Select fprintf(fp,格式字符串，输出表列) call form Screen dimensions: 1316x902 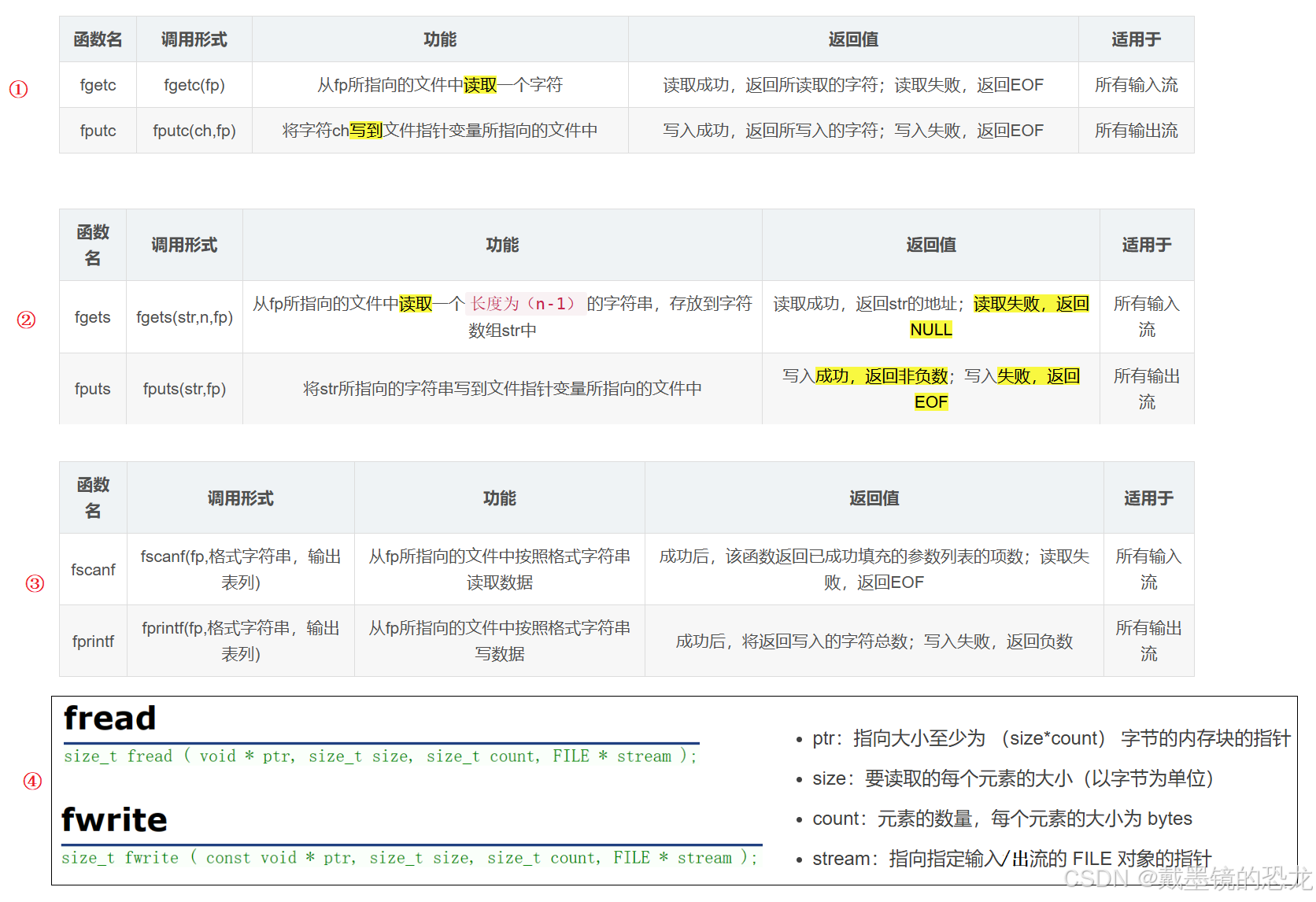click(x=241, y=641)
